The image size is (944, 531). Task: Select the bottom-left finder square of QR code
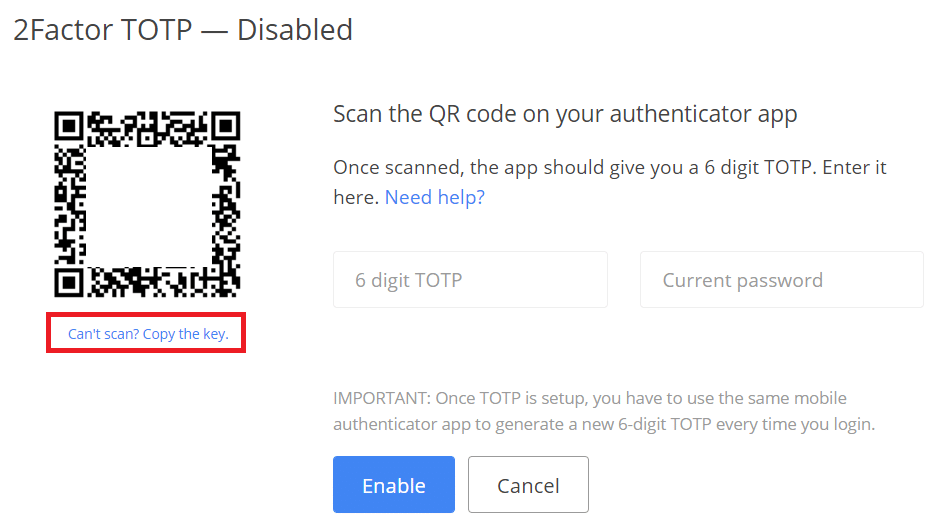[69, 282]
